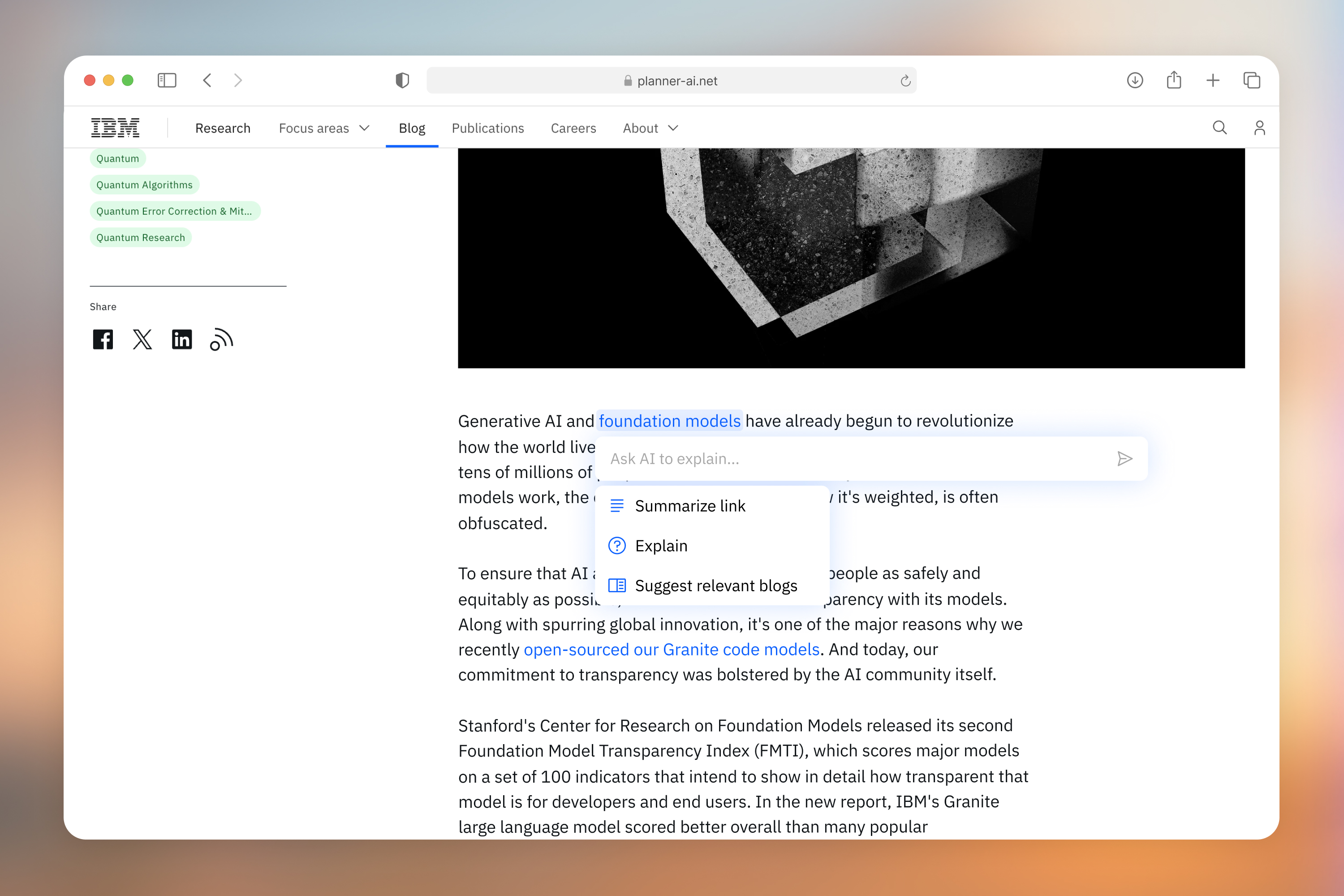The image size is (1344, 896).
Task: Toggle the browser sidebar
Action: pos(167,81)
